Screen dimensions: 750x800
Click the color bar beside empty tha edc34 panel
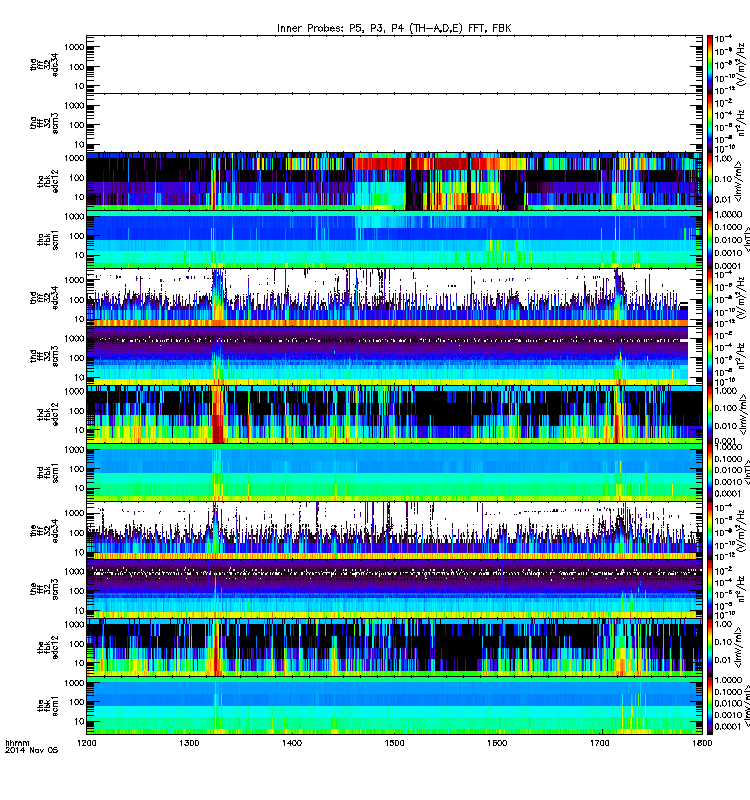(709, 64)
